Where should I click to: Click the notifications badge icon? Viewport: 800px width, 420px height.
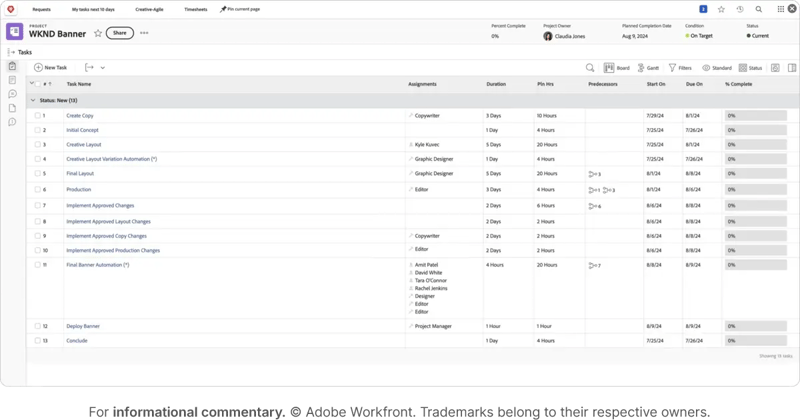703,9
